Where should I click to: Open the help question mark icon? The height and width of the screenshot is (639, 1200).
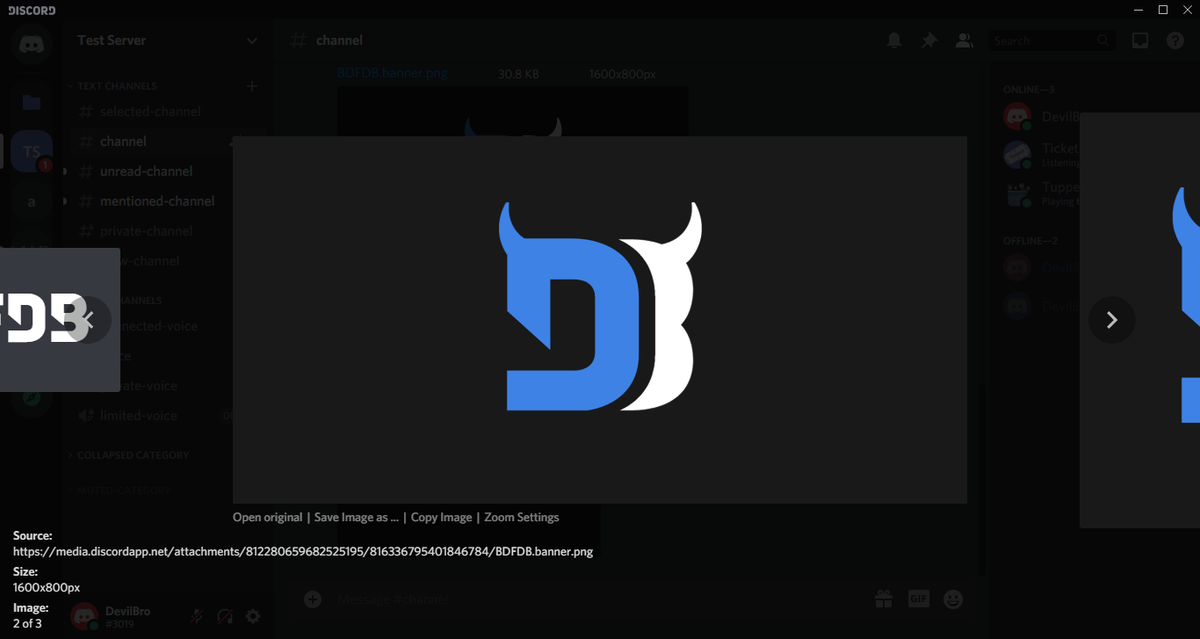[1175, 41]
